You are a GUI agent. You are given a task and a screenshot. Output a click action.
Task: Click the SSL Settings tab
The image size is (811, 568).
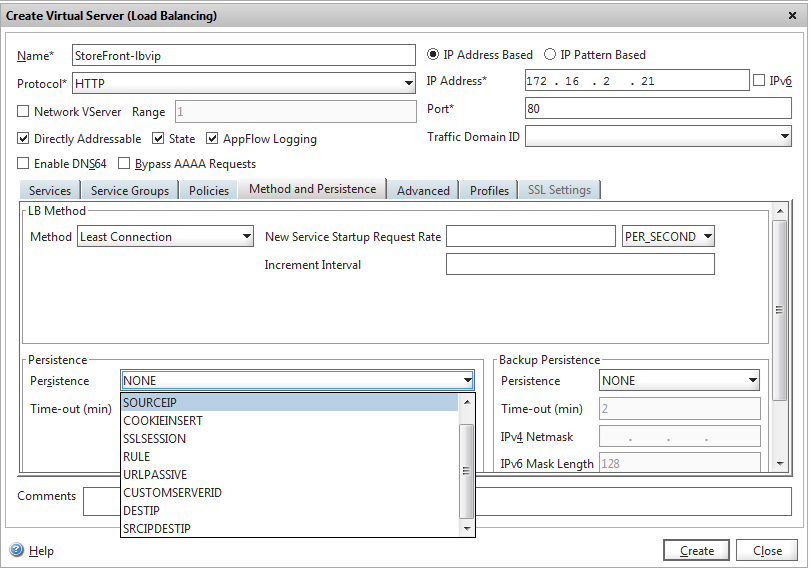tap(559, 190)
